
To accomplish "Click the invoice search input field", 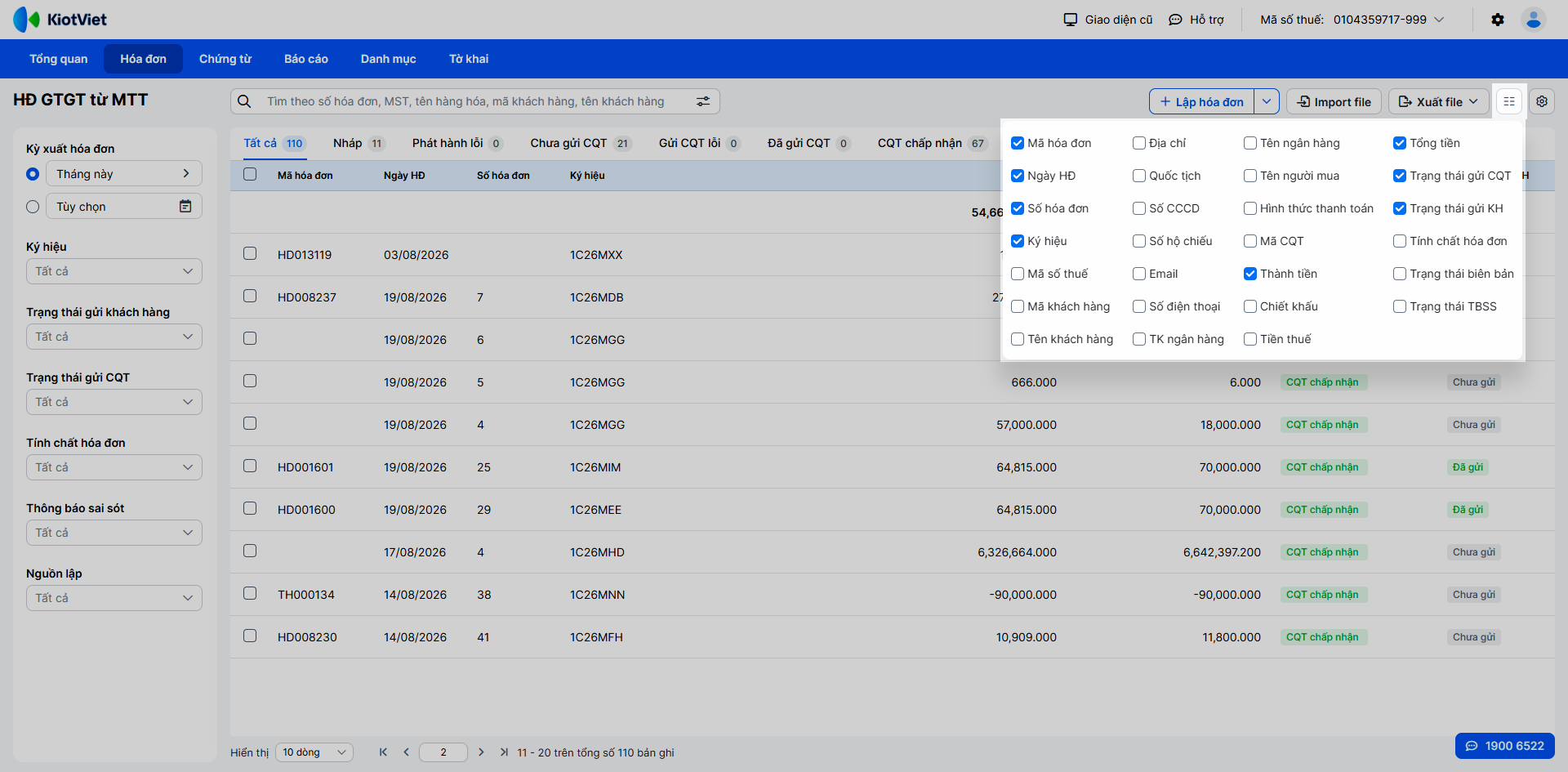I will pyautogui.click(x=474, y=101).
